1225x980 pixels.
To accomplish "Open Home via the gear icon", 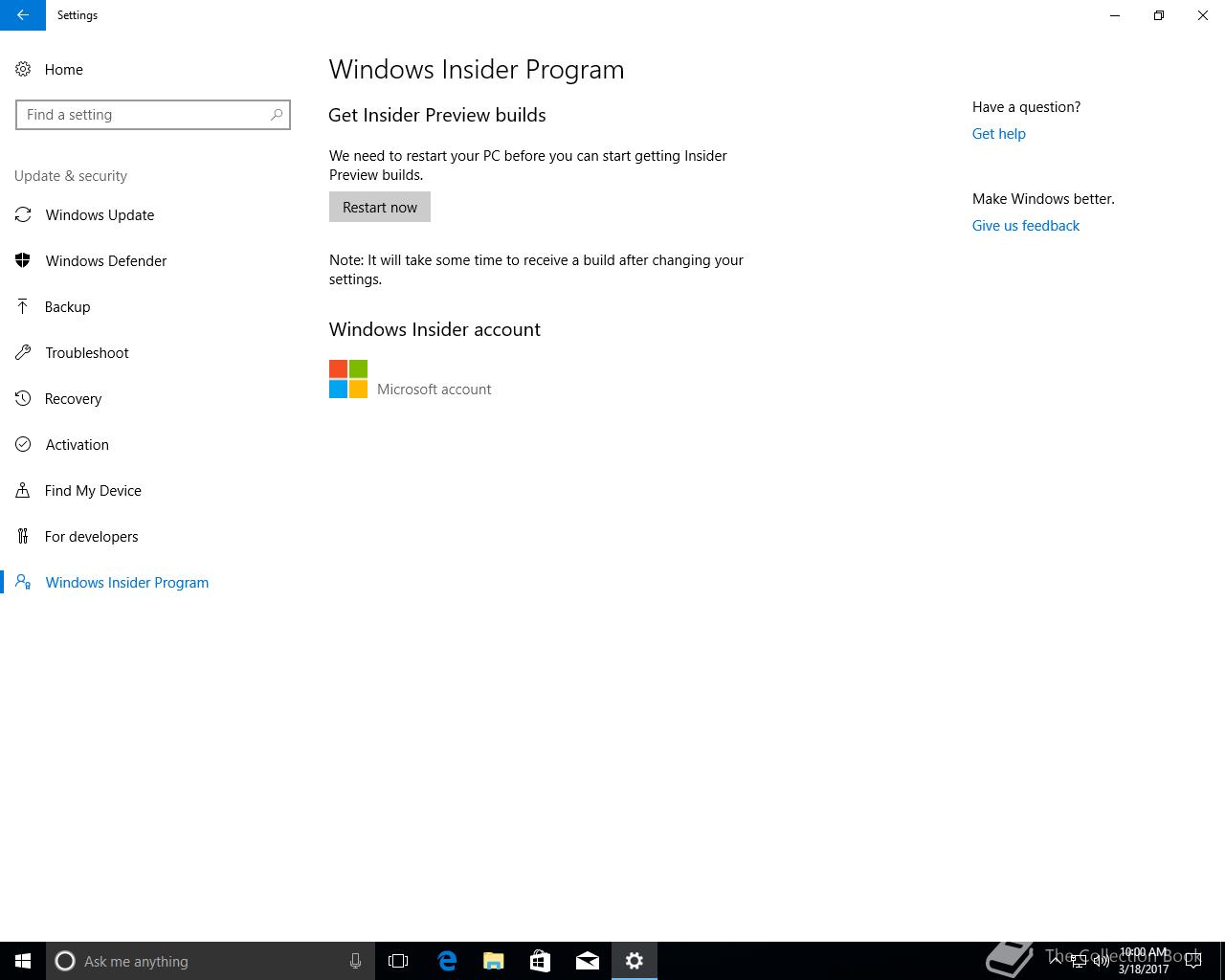I will click(23, 69).
